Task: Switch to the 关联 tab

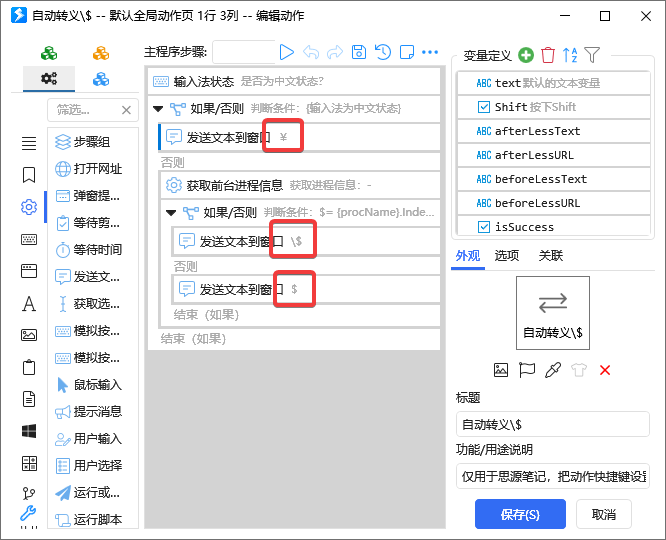Action: point(550,255)
